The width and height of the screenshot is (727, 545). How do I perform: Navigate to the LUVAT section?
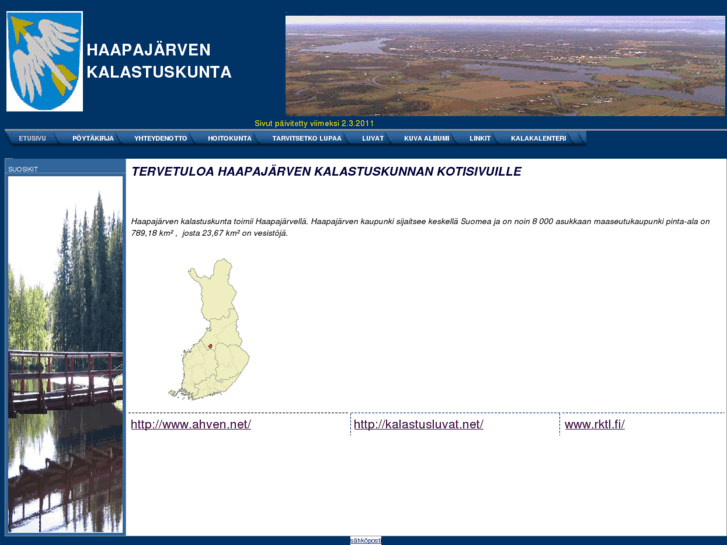372,138
